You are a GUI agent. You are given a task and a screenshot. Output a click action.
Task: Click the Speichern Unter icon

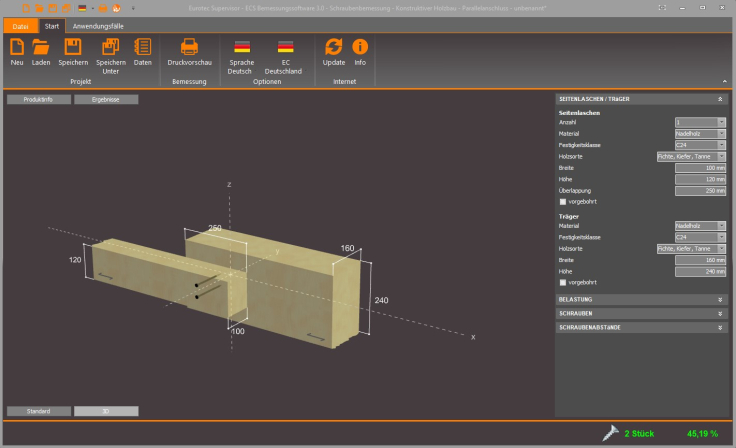coord(110,47)
